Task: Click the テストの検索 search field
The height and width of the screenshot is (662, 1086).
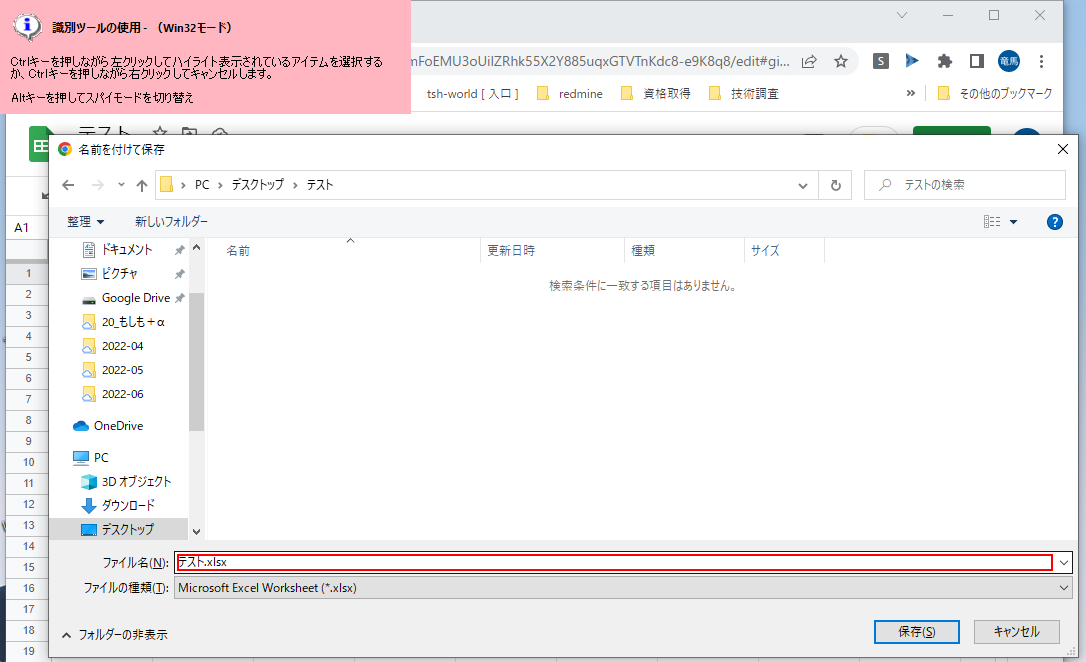Action: (965, 185)
